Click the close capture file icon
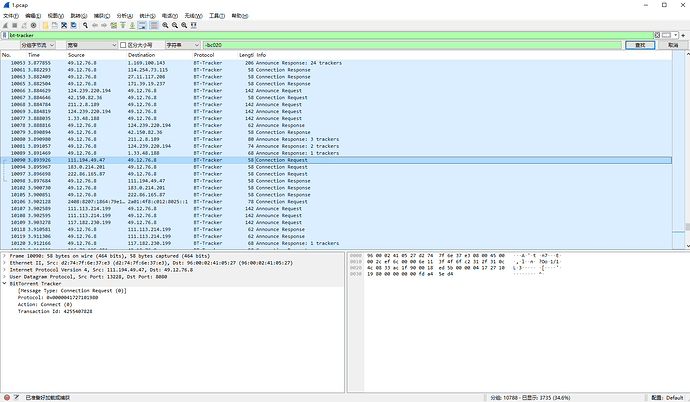Image resolution: width=690 pixels, height=402 pixels. click(x=64, y=26)
